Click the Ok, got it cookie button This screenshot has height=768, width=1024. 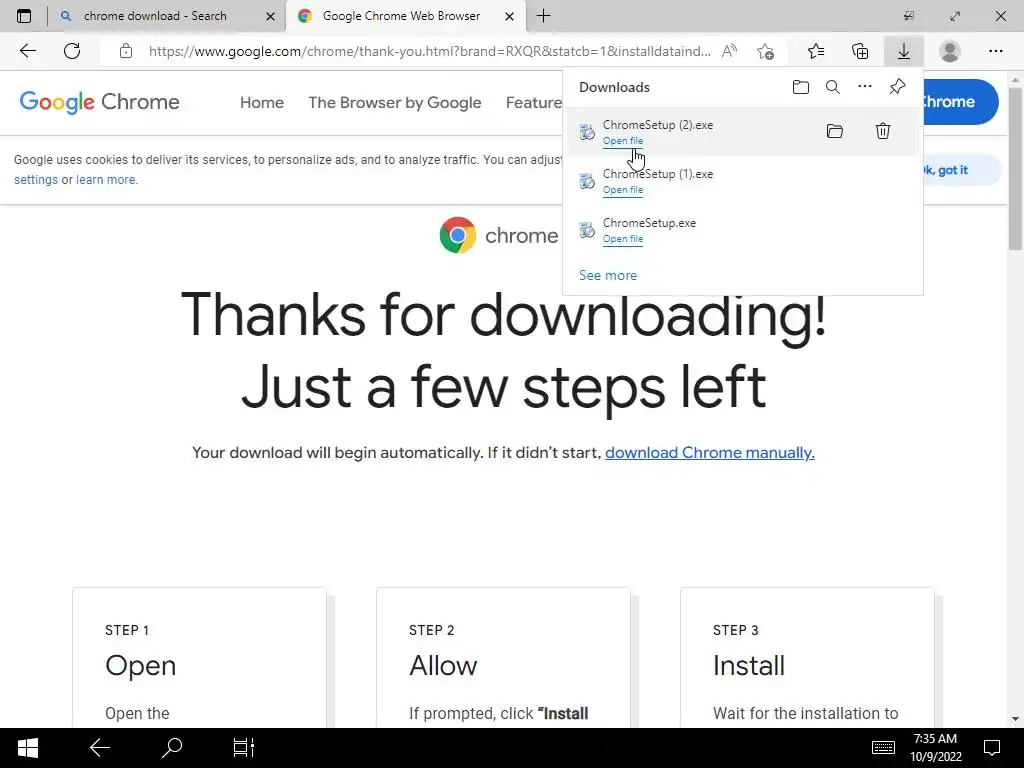(961, 170)
